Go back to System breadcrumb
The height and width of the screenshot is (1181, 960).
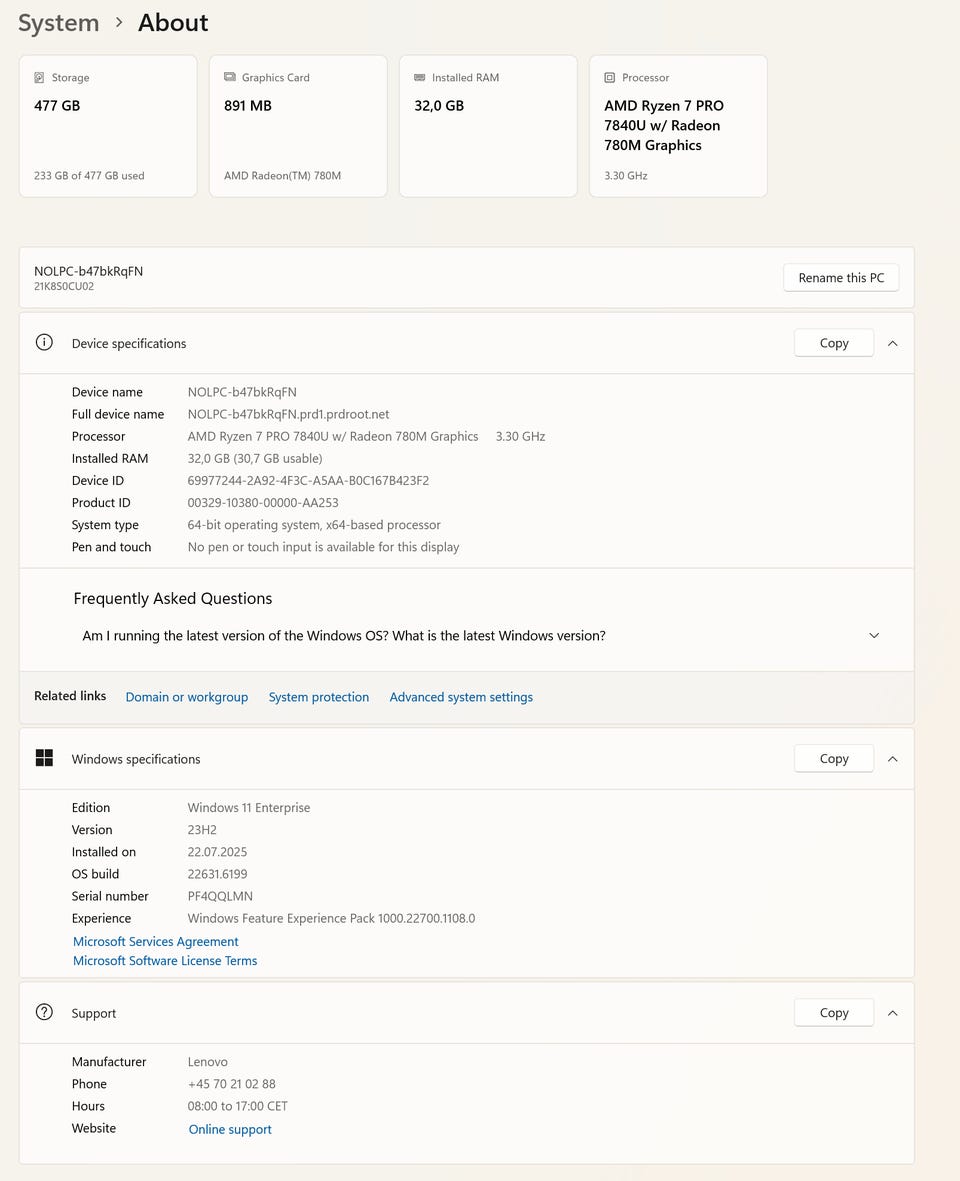(x=59, y=23)
